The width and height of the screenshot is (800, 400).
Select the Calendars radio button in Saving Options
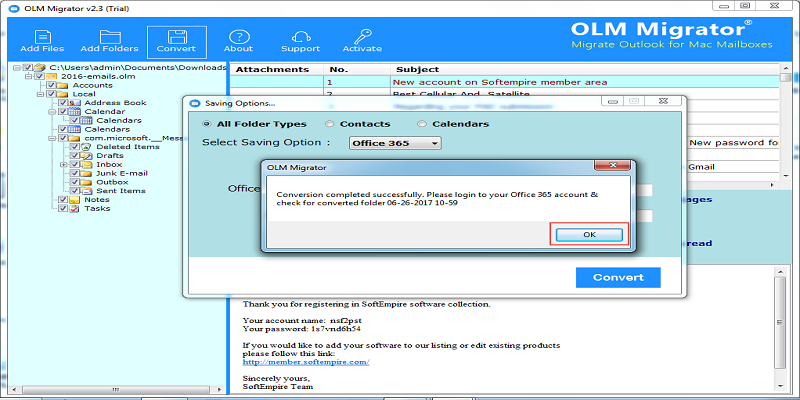422,124
